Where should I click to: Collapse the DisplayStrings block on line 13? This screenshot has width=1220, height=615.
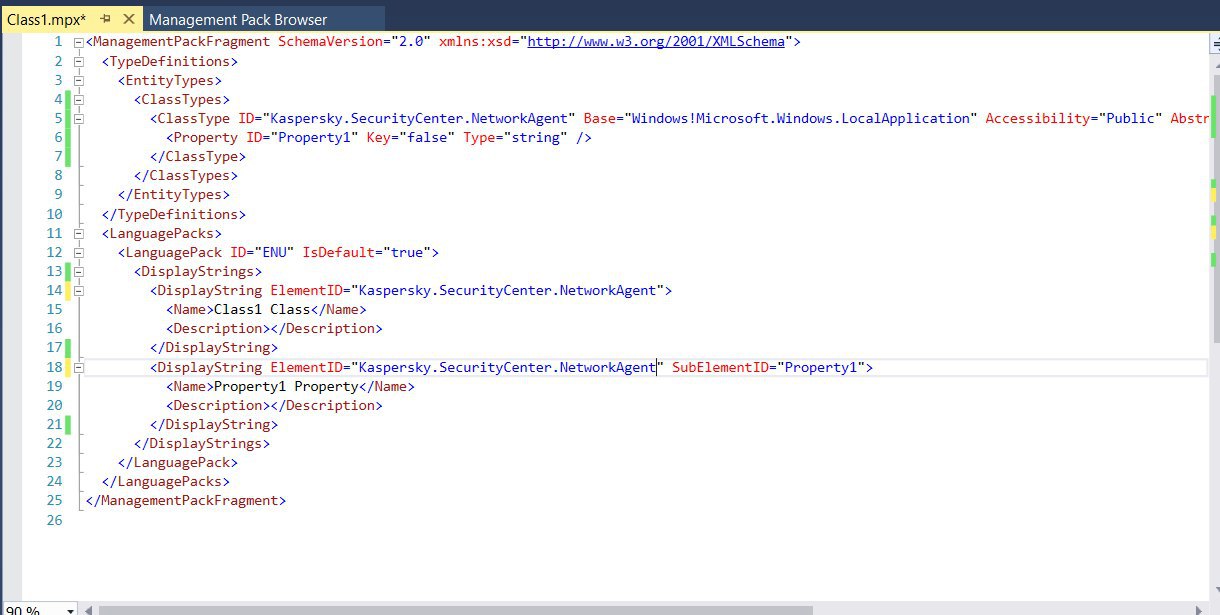click(x=79, y=271)
